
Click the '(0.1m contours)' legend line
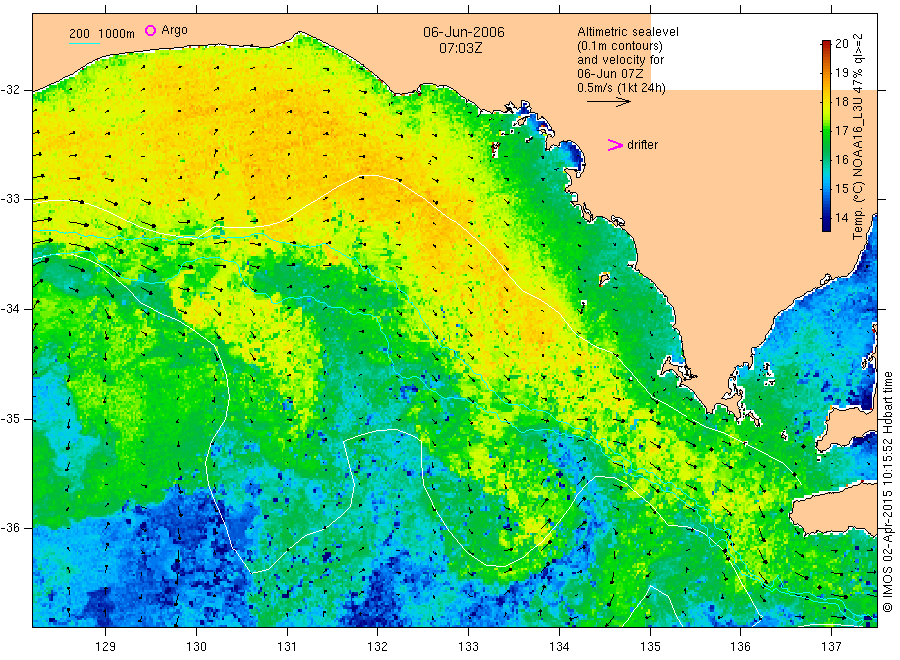click(x=620, y=46)
